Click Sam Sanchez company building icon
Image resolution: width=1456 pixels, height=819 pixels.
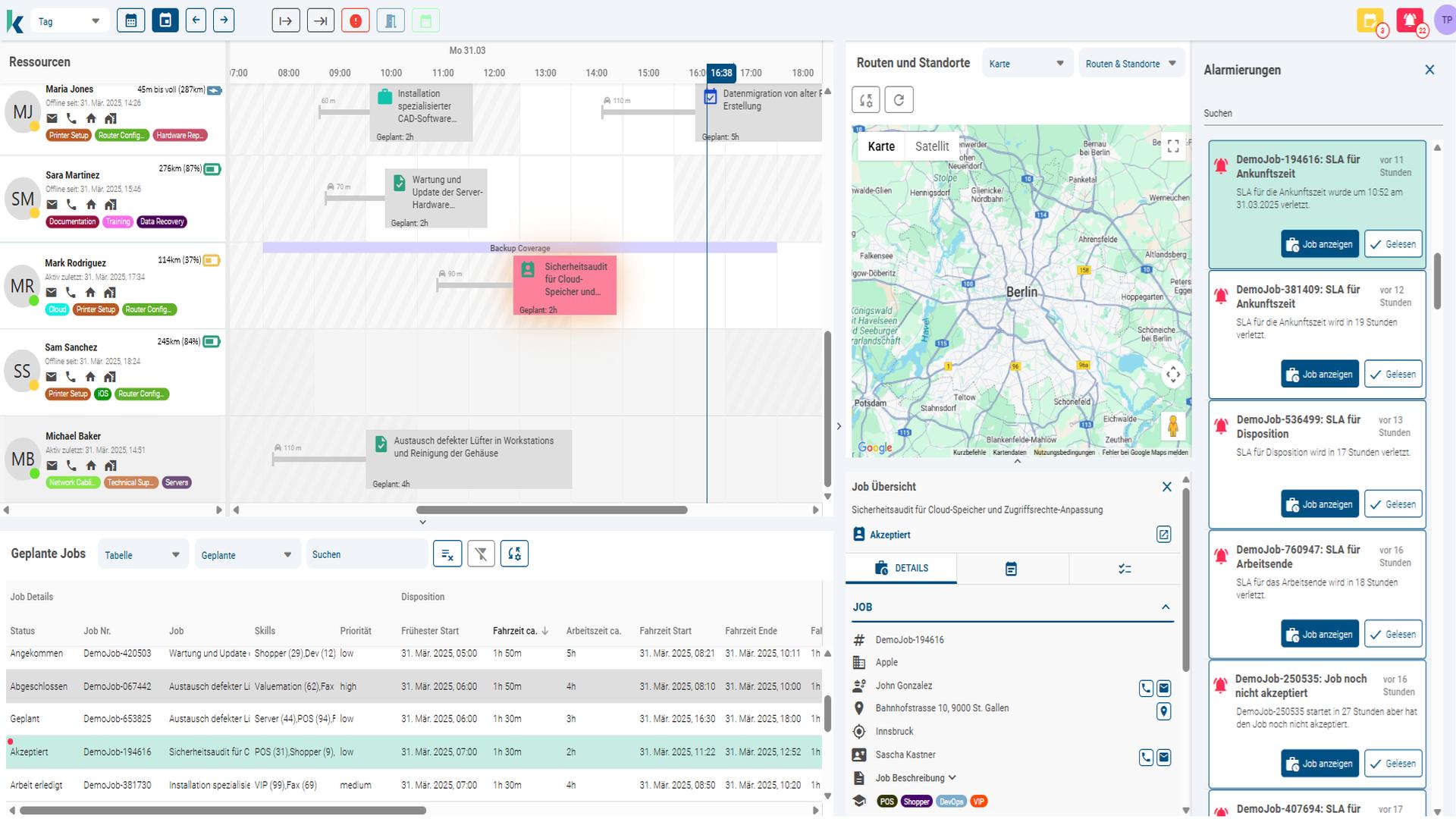[110, 377]
